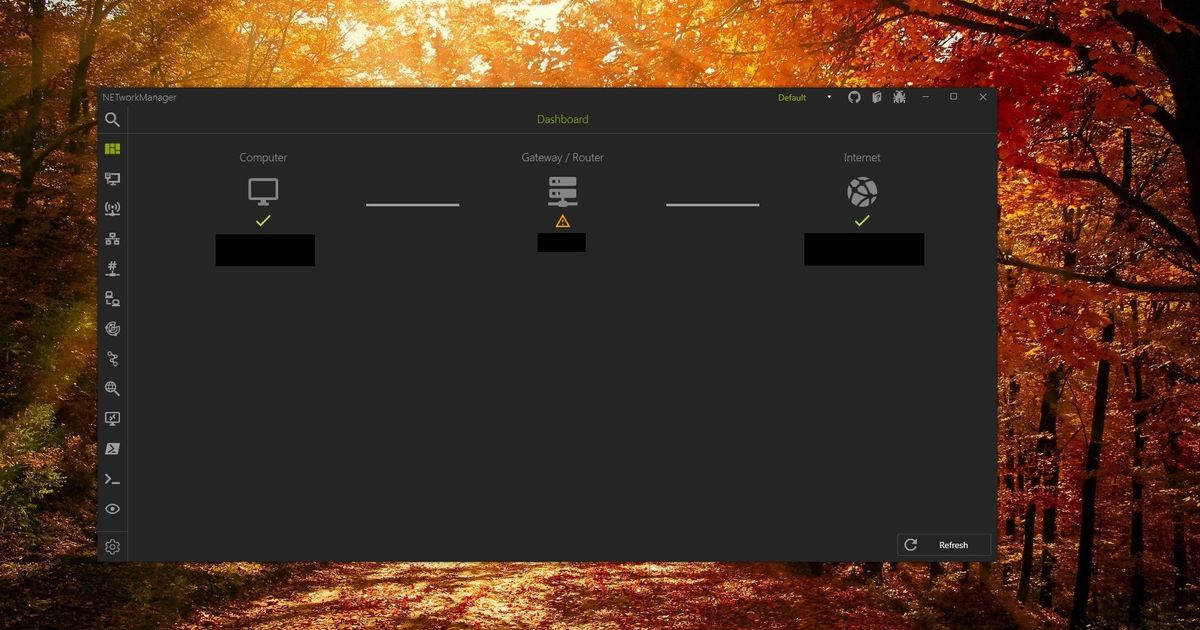
Task: Launch the IP Scanner tool
Action: (112, 238)
